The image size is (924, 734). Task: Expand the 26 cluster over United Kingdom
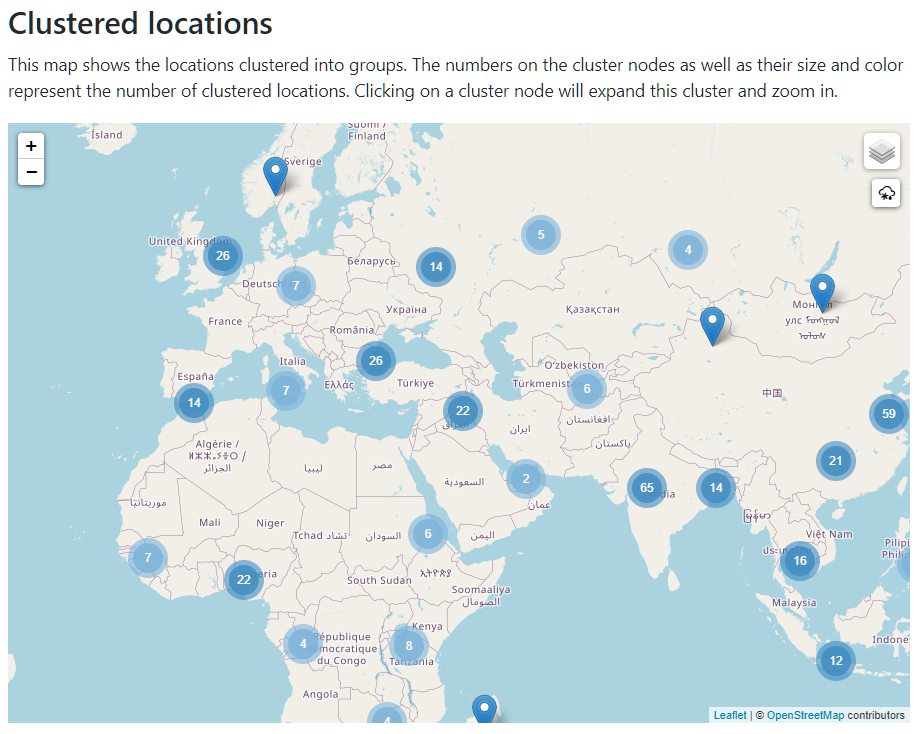pos(223,256)
